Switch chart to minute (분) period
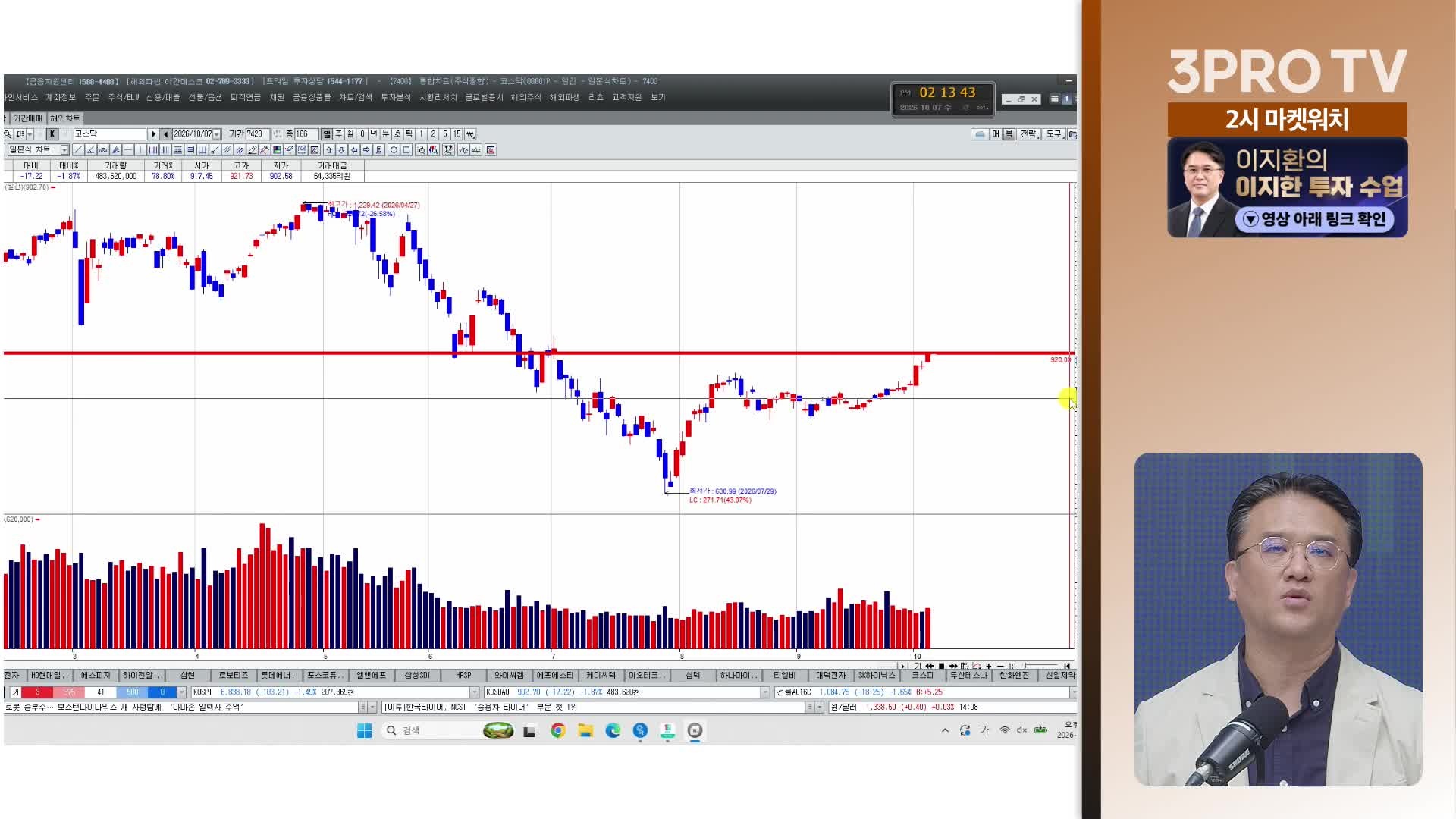 pyautogui.click(x=385, y=134)
